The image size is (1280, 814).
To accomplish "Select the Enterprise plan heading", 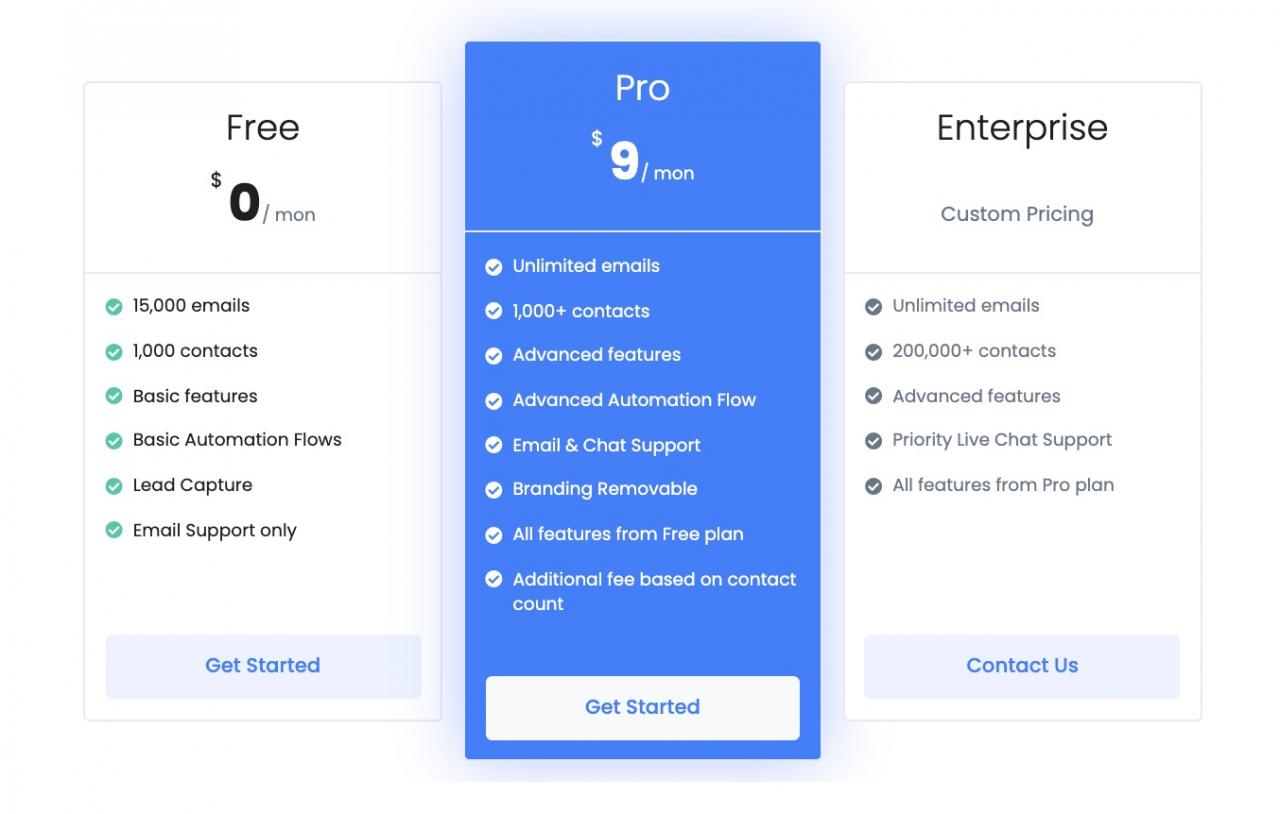I will [1022, 128].
